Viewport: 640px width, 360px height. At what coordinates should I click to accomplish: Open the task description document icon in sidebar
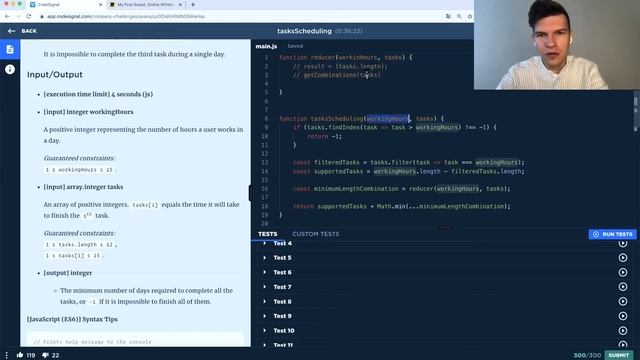10,49
